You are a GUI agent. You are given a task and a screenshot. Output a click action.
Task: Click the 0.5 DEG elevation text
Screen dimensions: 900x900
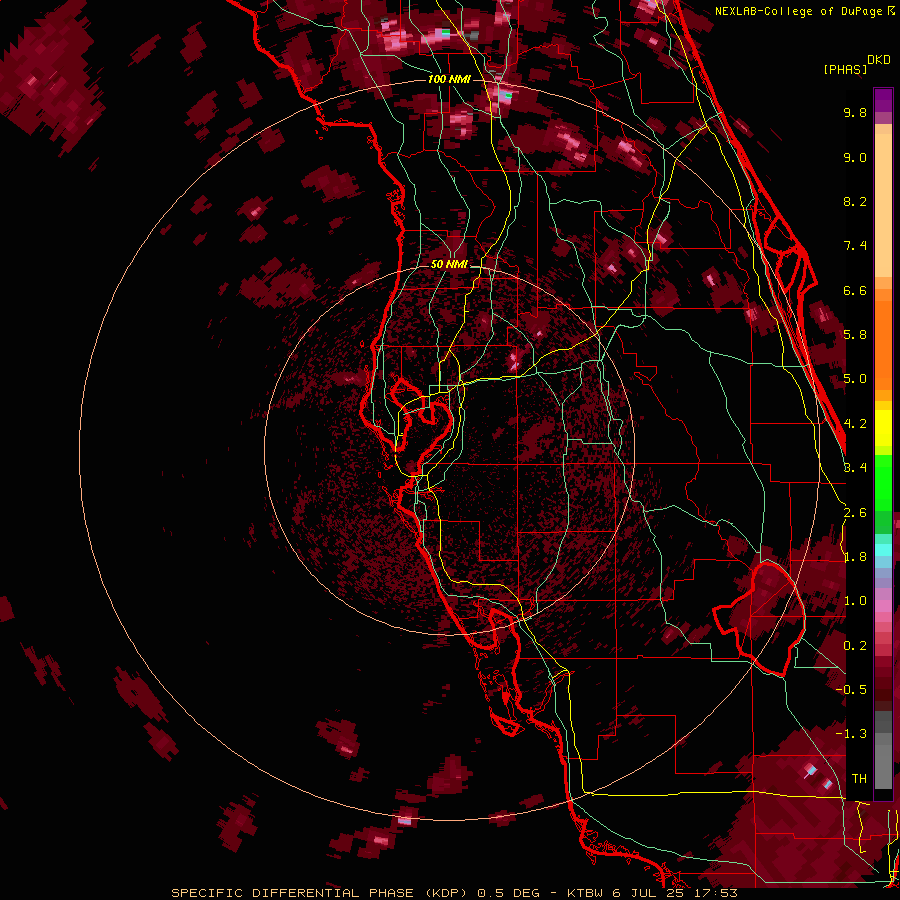pos(509,893)
